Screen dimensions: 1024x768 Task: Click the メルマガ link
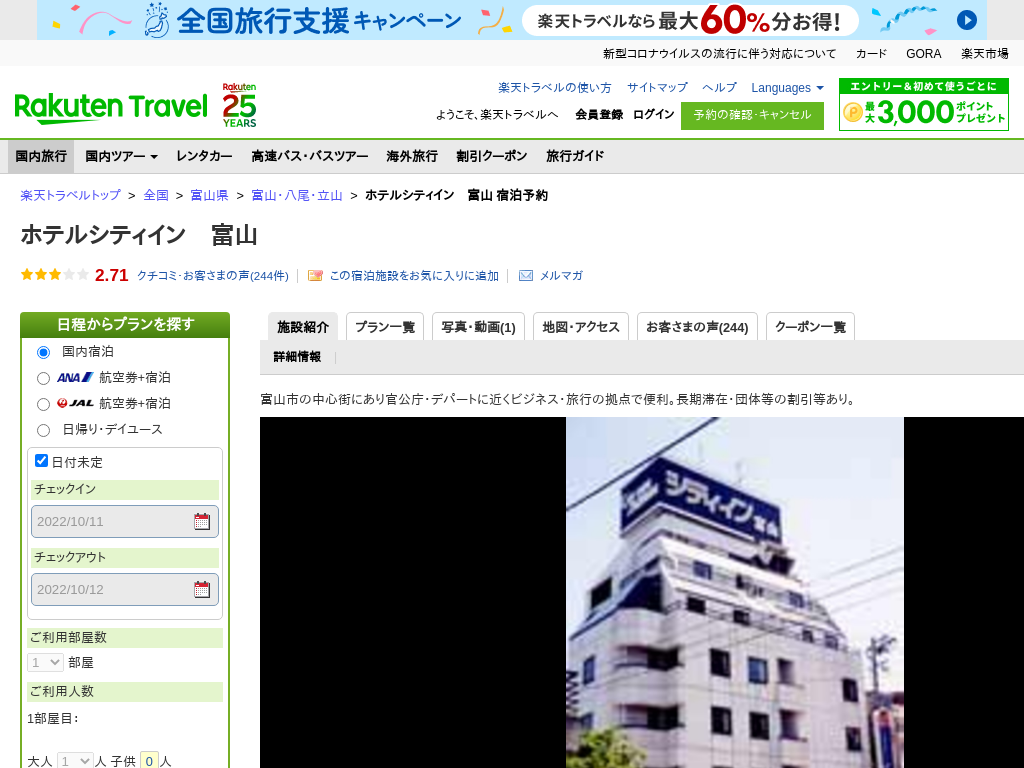(561, 276)
